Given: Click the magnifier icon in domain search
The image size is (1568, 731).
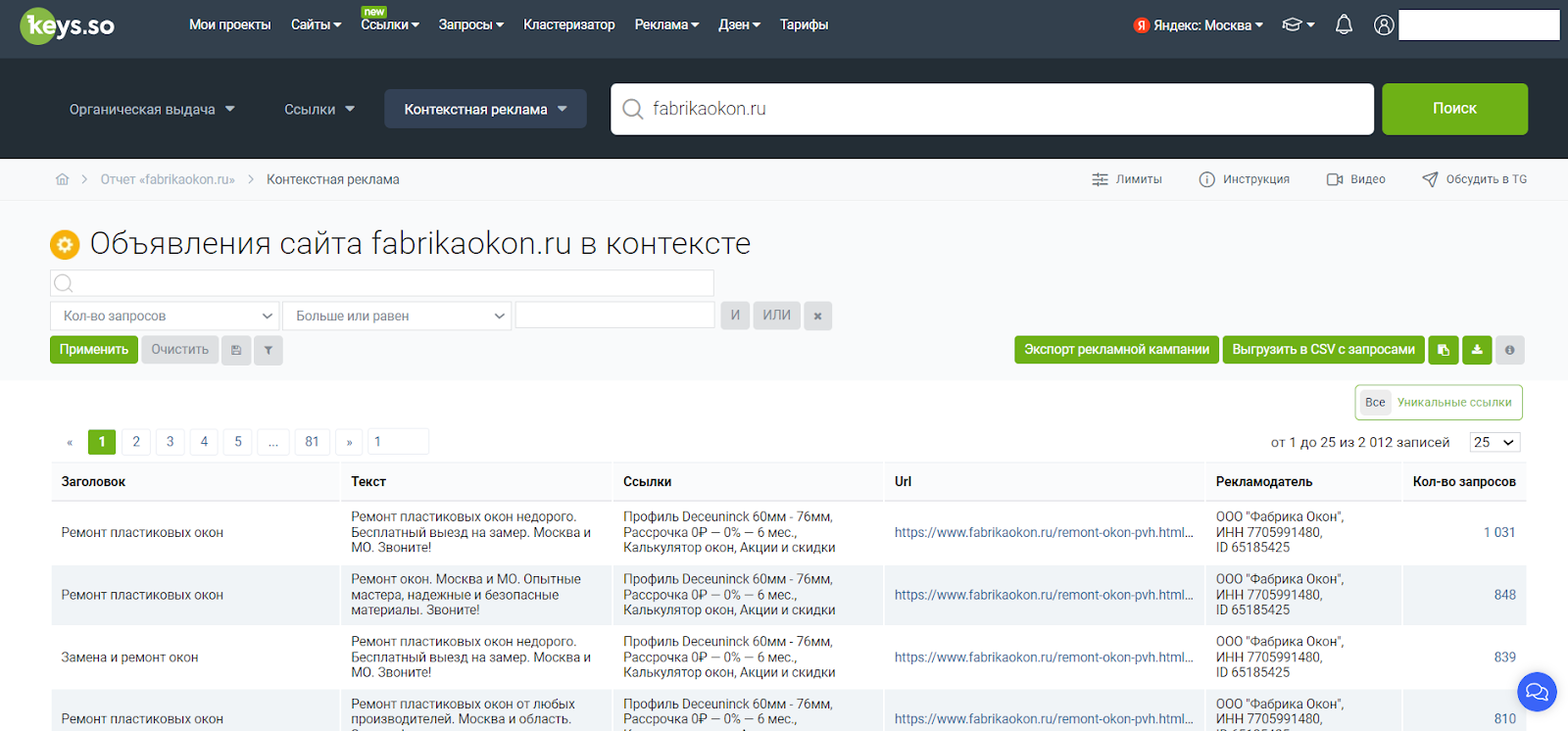Looking at the screenshot, I should [x=633, y=109].
